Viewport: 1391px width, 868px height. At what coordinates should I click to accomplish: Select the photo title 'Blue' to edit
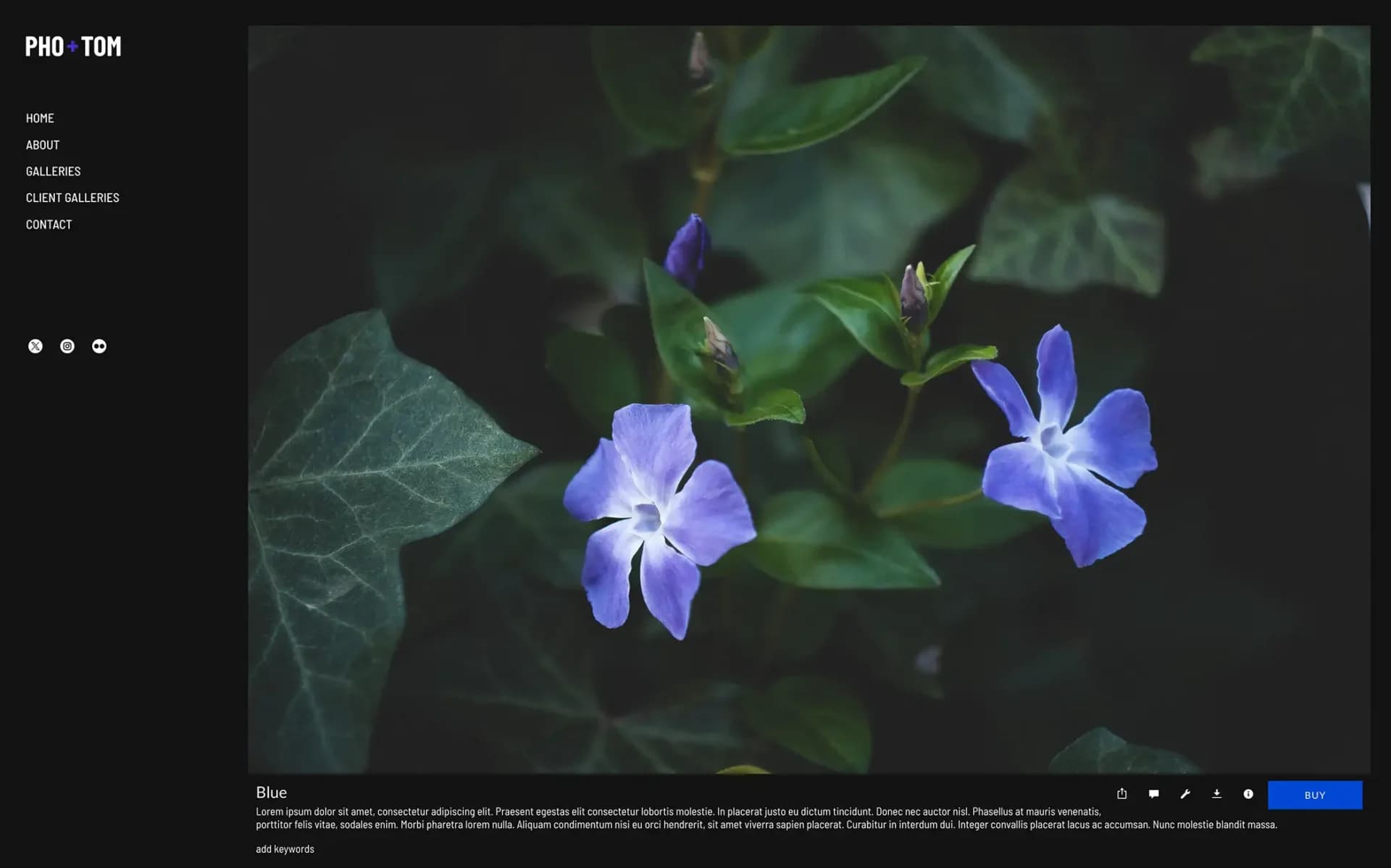coord(272,792)
